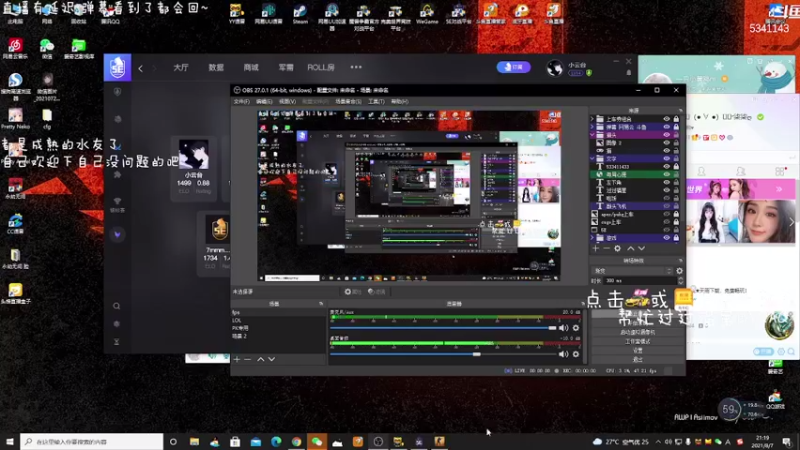
Task: Click the OBS exit button
Action: click(x=638, y=359)
